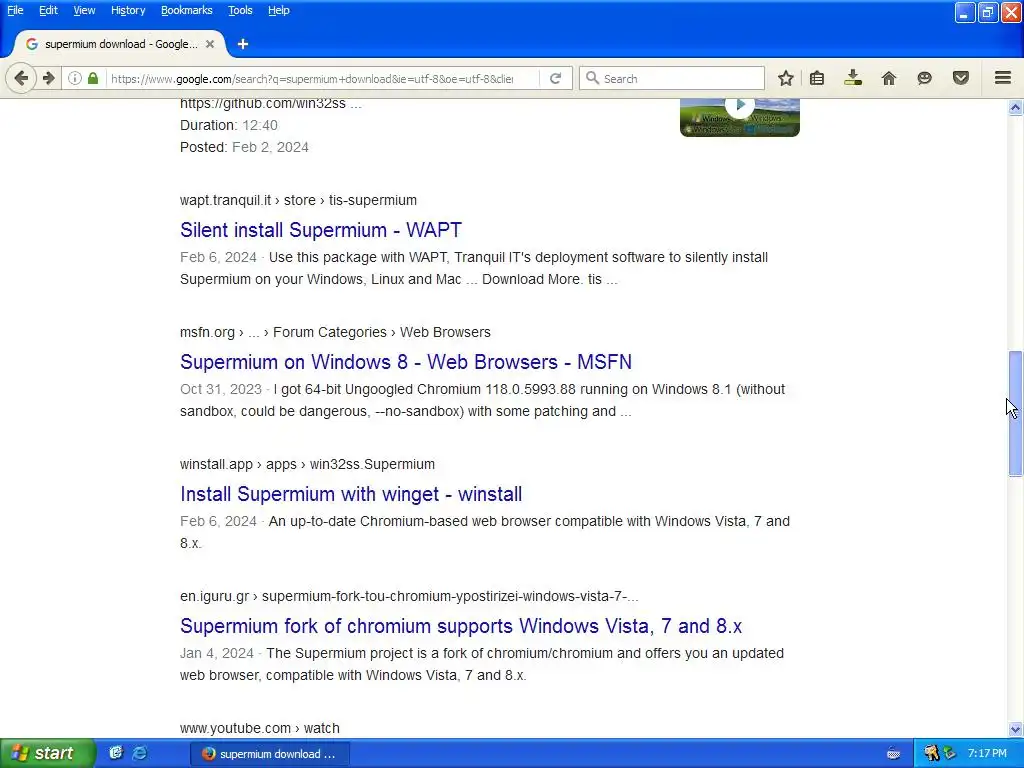Image resolution: width=1024 pixels, height=768 pixels.
Task: Click wapt.tranquil.it breadcrumb text
Action: pyautogui.click(x=298, y=200)
